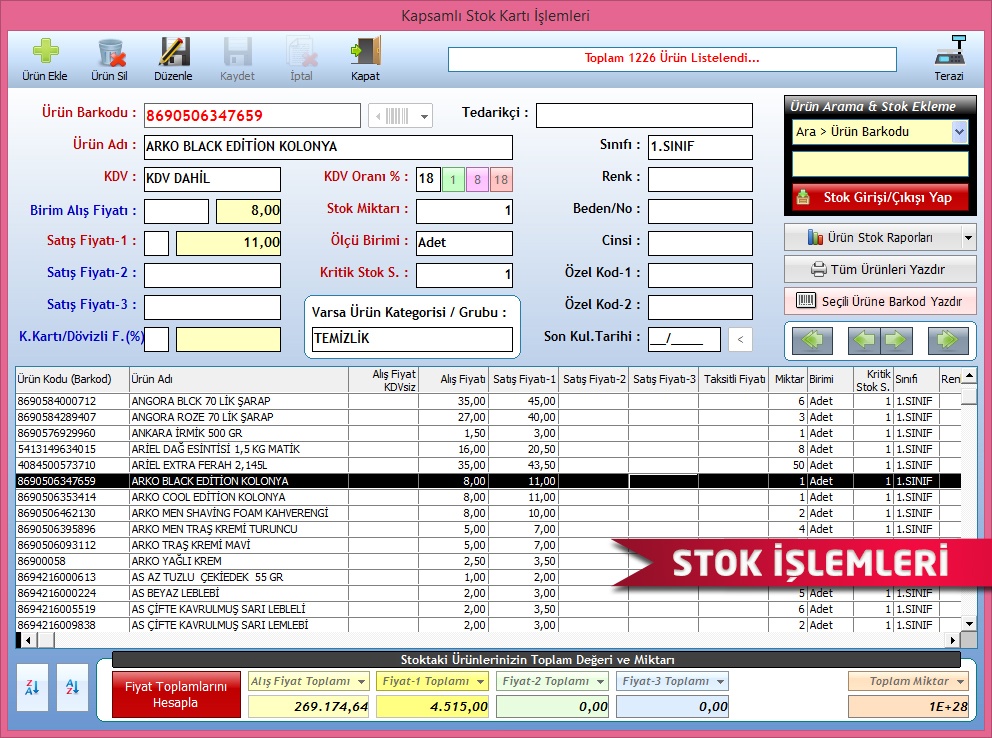Set KDV rate with red 18 swatch
The height and width of the screenshot is (738, 992).
coord(501,180)
